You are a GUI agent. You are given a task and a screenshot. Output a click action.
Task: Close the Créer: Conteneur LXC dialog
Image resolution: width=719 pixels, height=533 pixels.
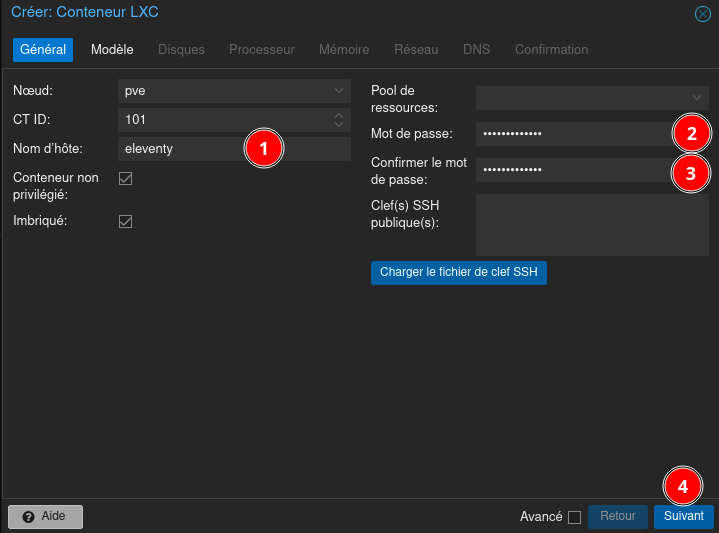pos(702,14)
